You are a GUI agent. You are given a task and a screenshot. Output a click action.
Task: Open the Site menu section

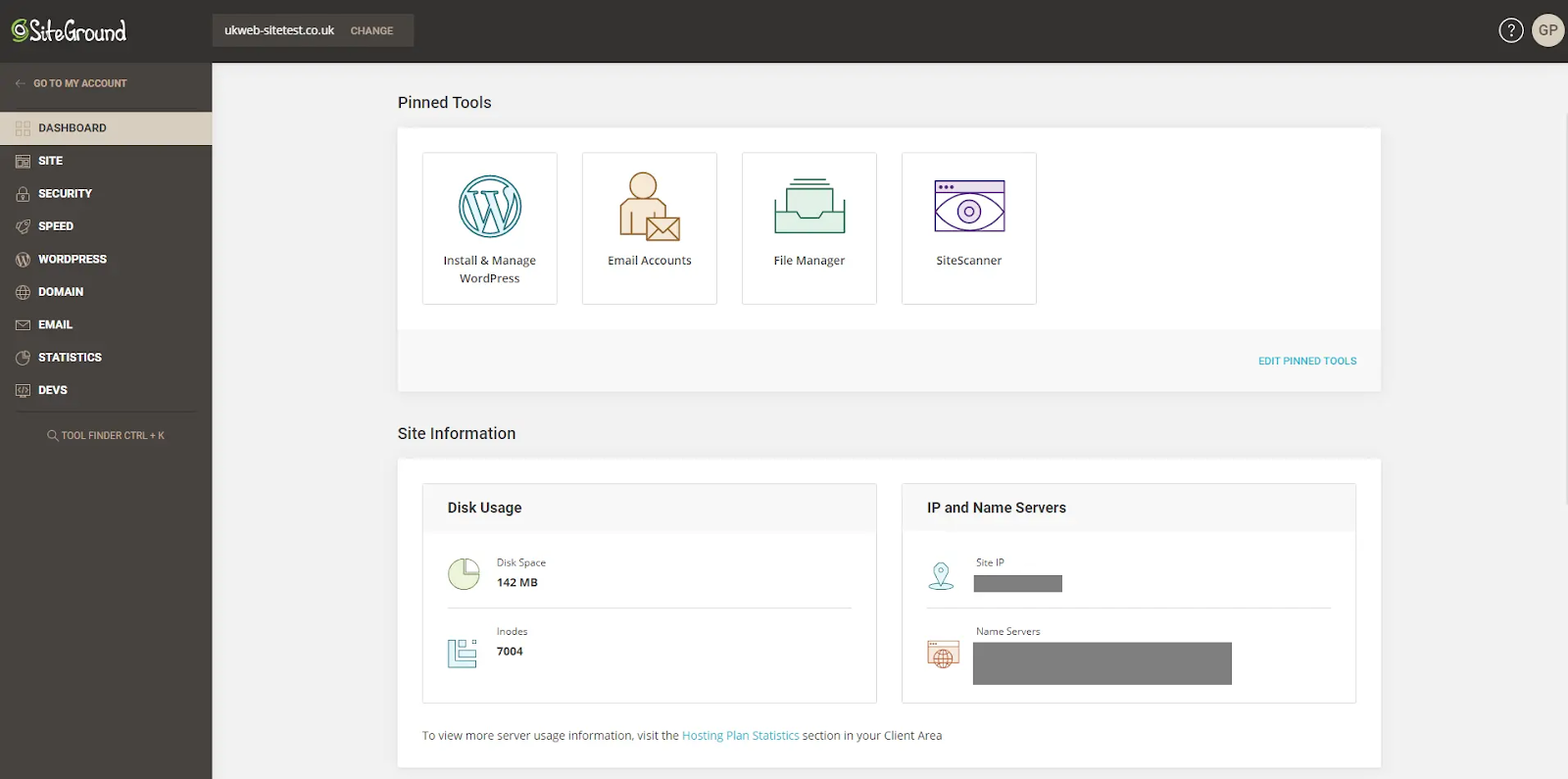[106, 161]
